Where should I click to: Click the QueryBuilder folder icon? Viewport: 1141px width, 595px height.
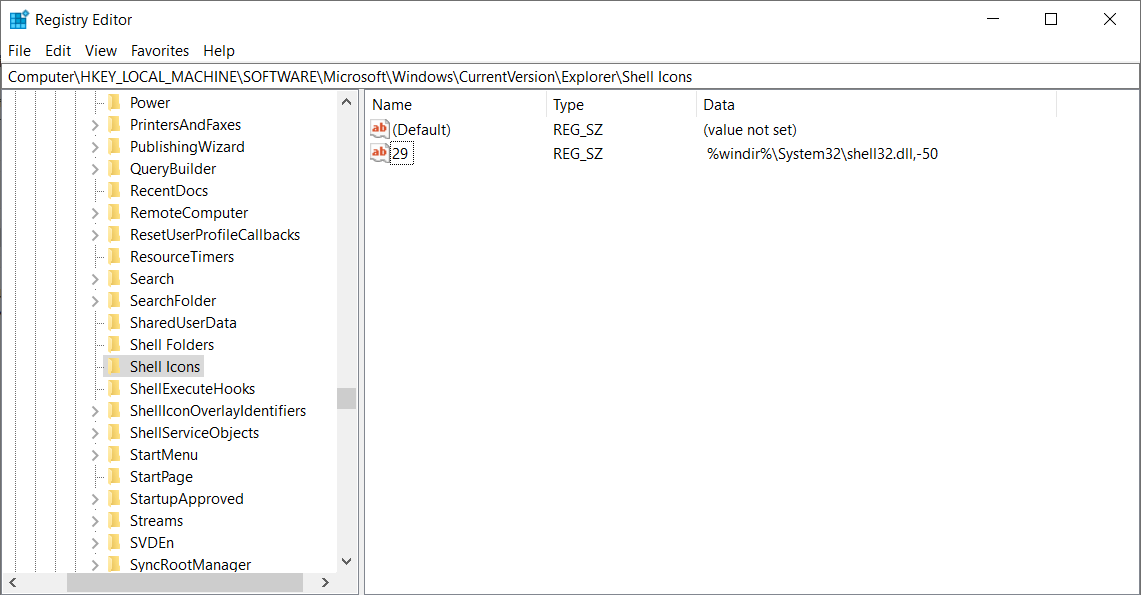[x=114, y=169]
